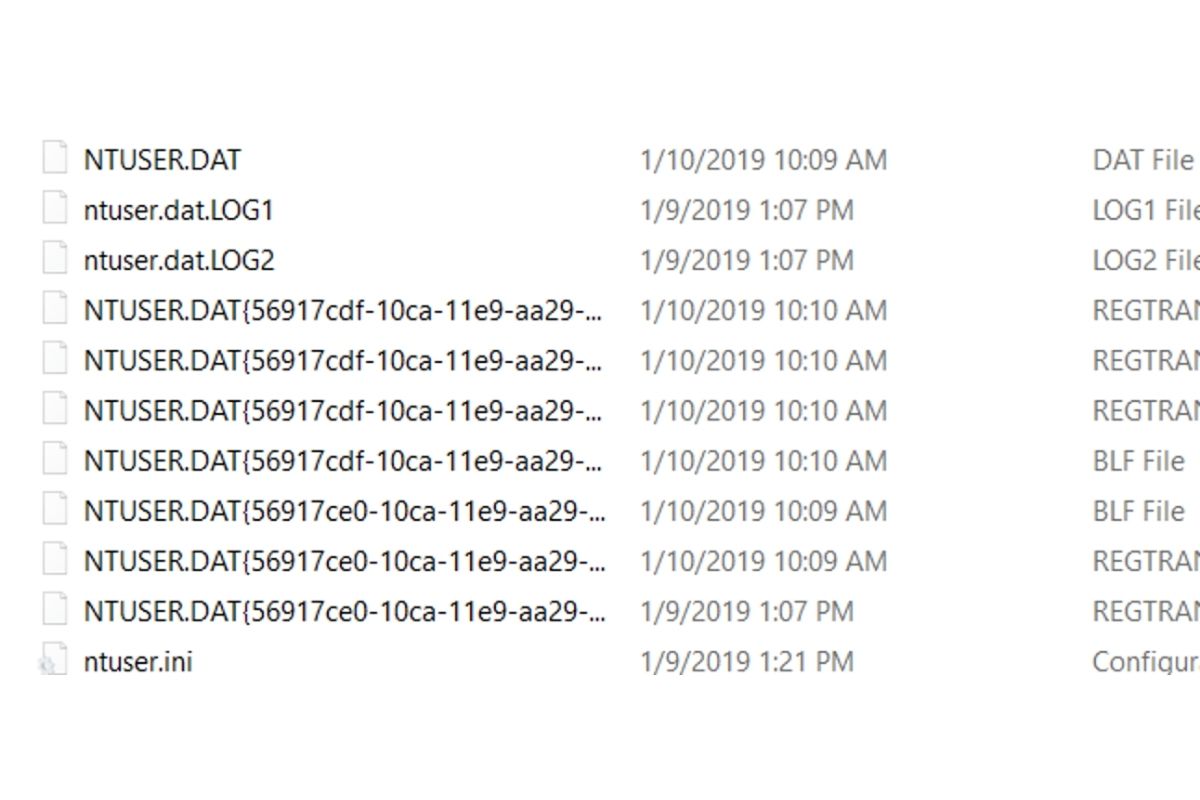Viewport: 1200px width, 800px height.
Task: Click the 1/9/2019 1:21 PM date entry
Action: (747, 660)
